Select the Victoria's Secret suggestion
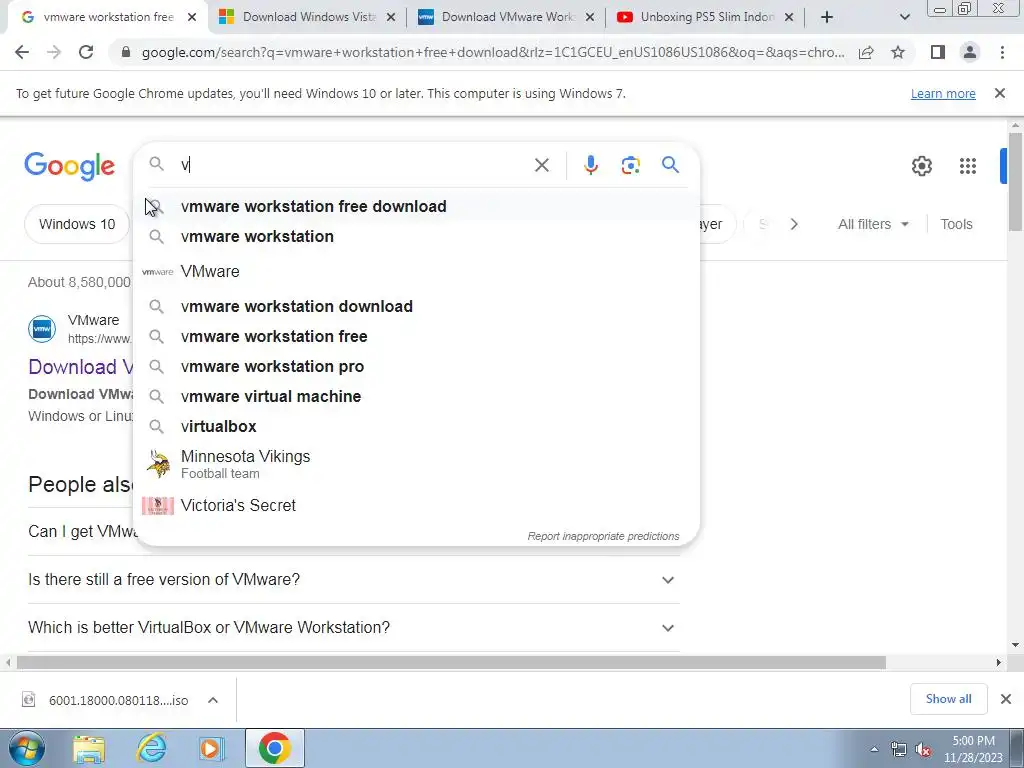This screenshot has width=1024, height=768. point(417,505)
